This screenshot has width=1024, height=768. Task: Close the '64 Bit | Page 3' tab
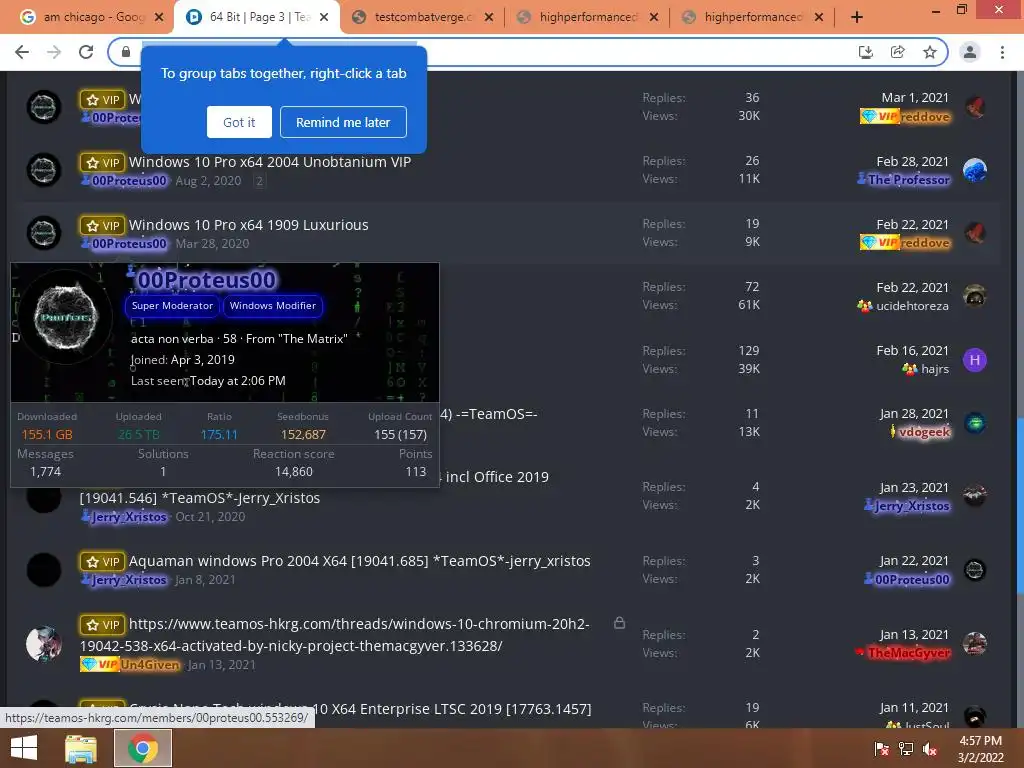point(324,17)
